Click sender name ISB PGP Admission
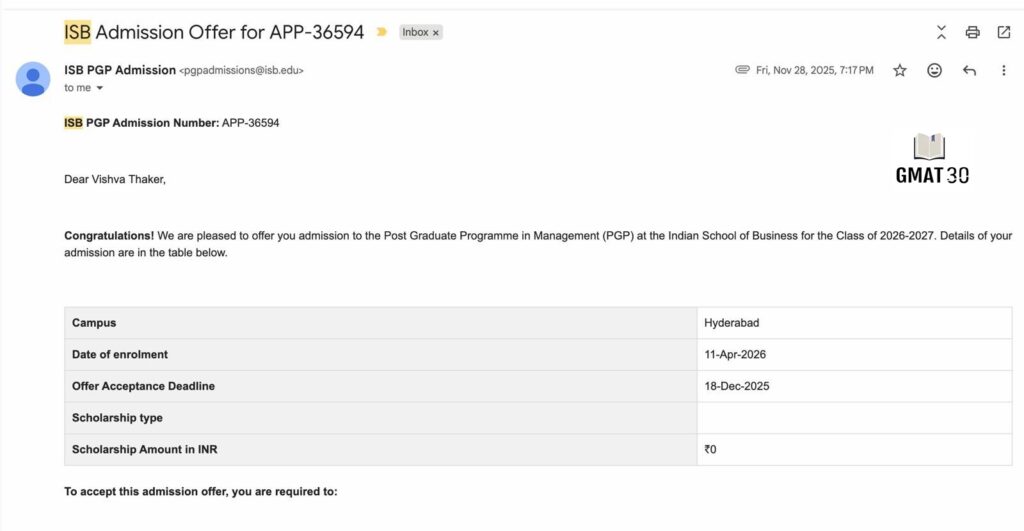The height and width of the screenshot is (531, 1024). coord(120,70)
